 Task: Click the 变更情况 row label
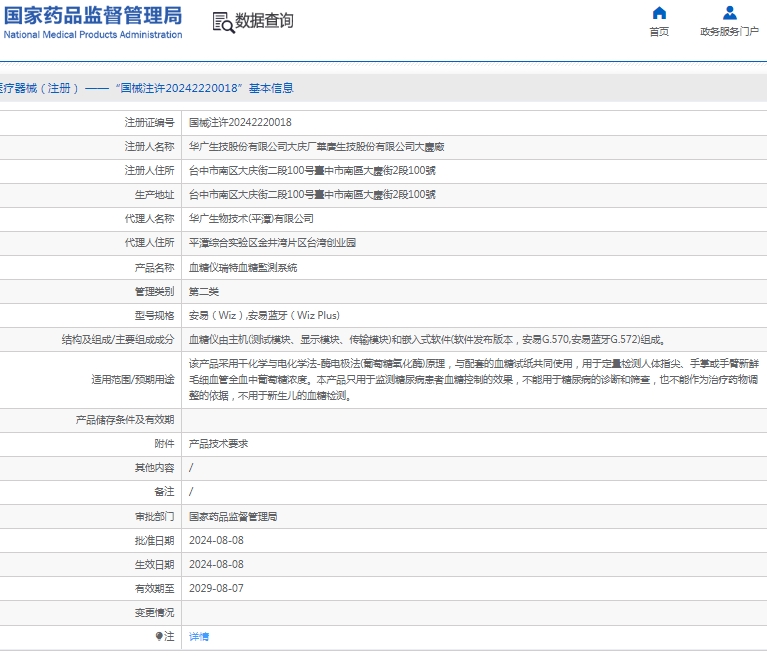pyautogui.click(x=155, y=612)
